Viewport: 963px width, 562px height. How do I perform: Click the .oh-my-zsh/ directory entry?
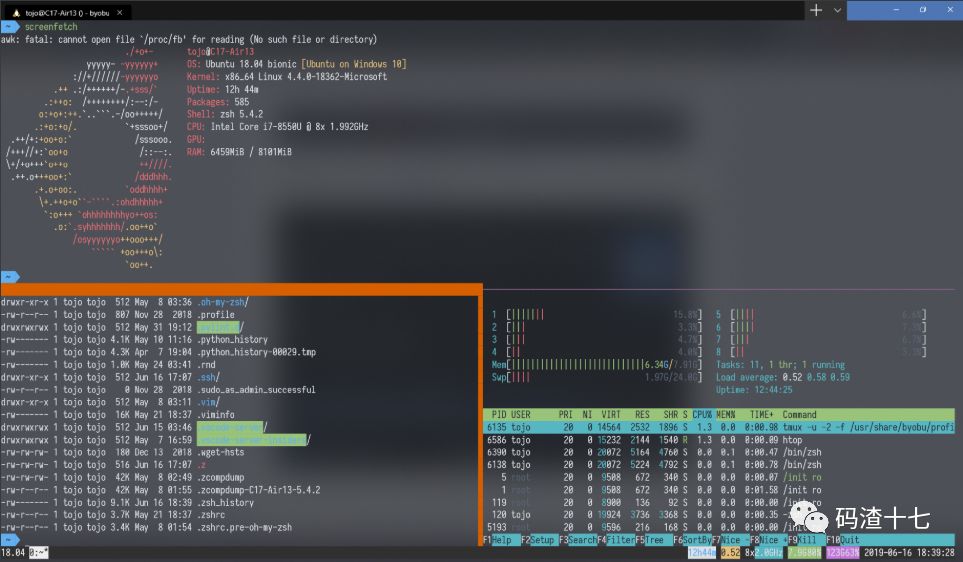point(222,302)
